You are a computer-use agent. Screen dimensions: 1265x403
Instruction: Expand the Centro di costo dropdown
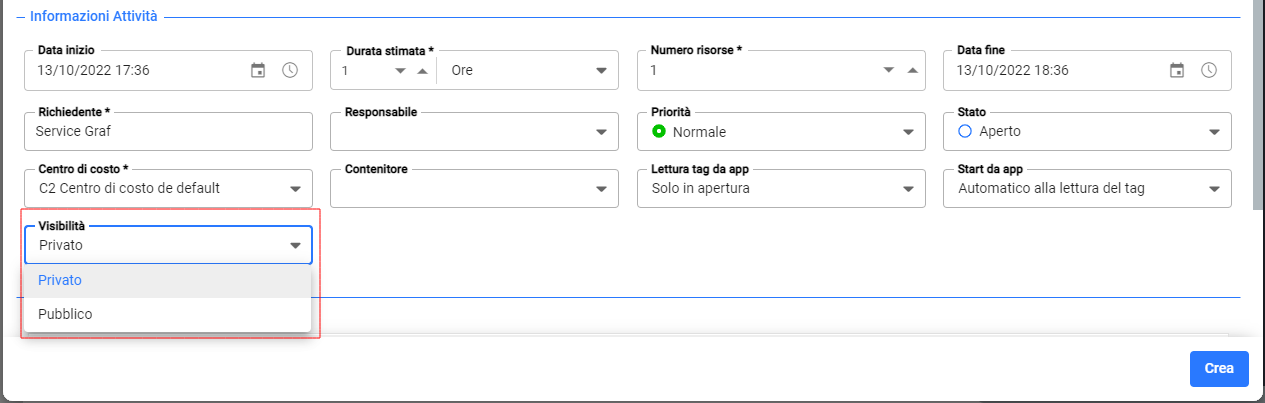[168, 188]
